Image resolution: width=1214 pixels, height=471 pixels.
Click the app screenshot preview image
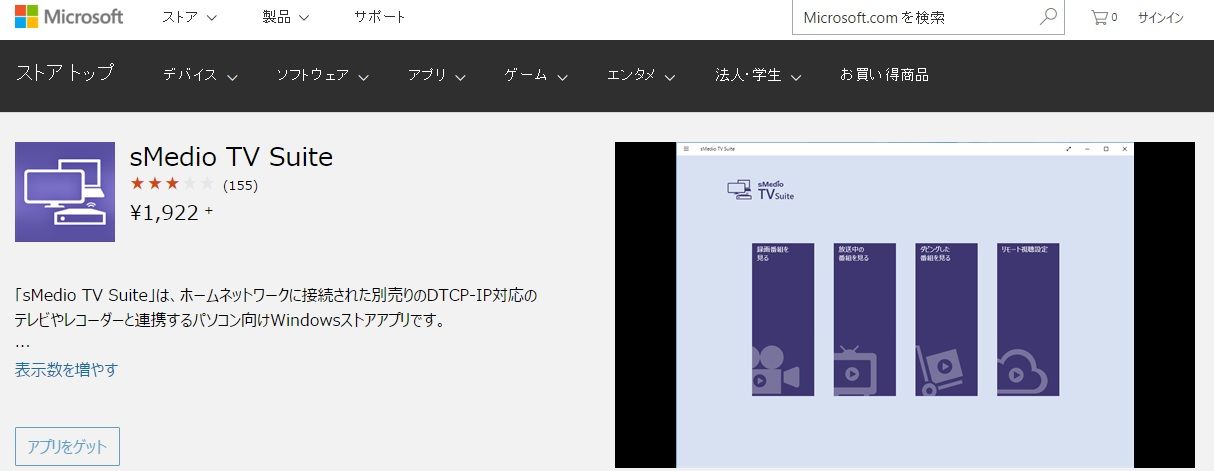(905, 305)
